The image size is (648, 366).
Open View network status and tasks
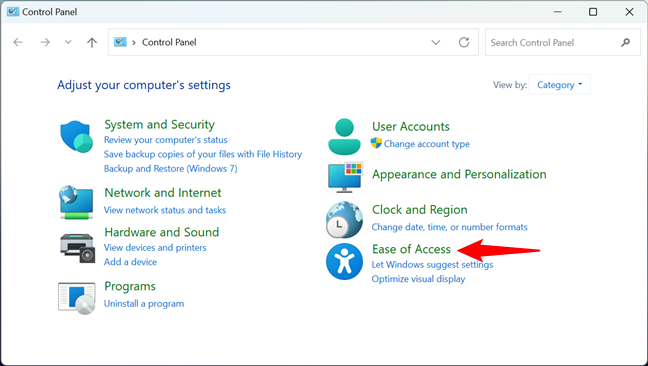click(165, 210)
